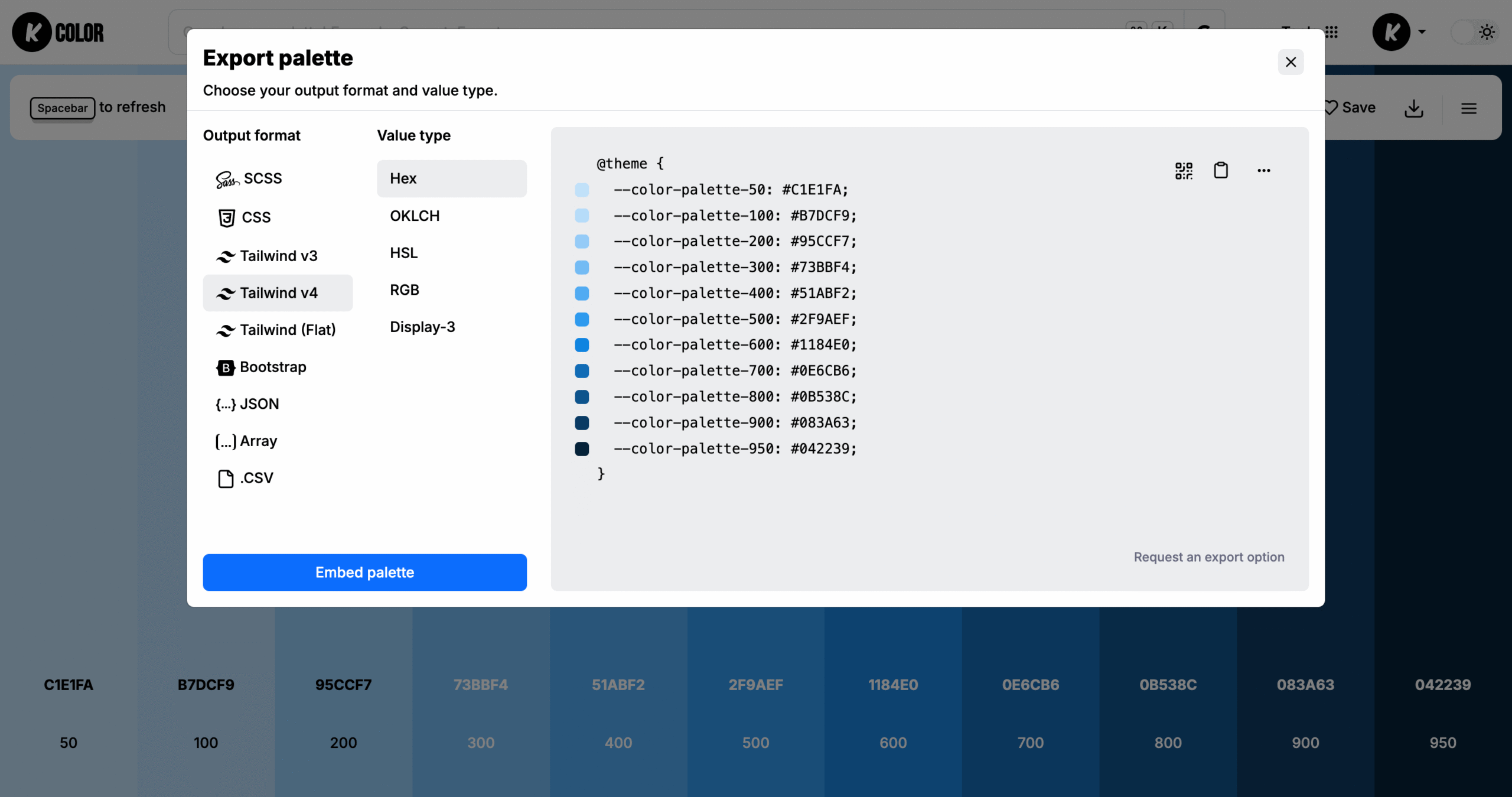1512x797 pixels.
Task: Select .CSV output format
Action: [278, 478]
